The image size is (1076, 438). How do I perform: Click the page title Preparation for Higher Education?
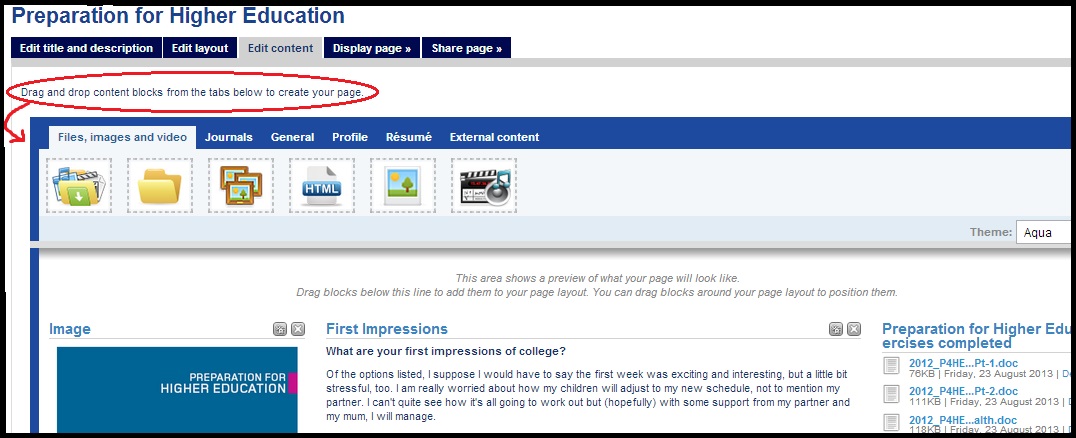178,14
